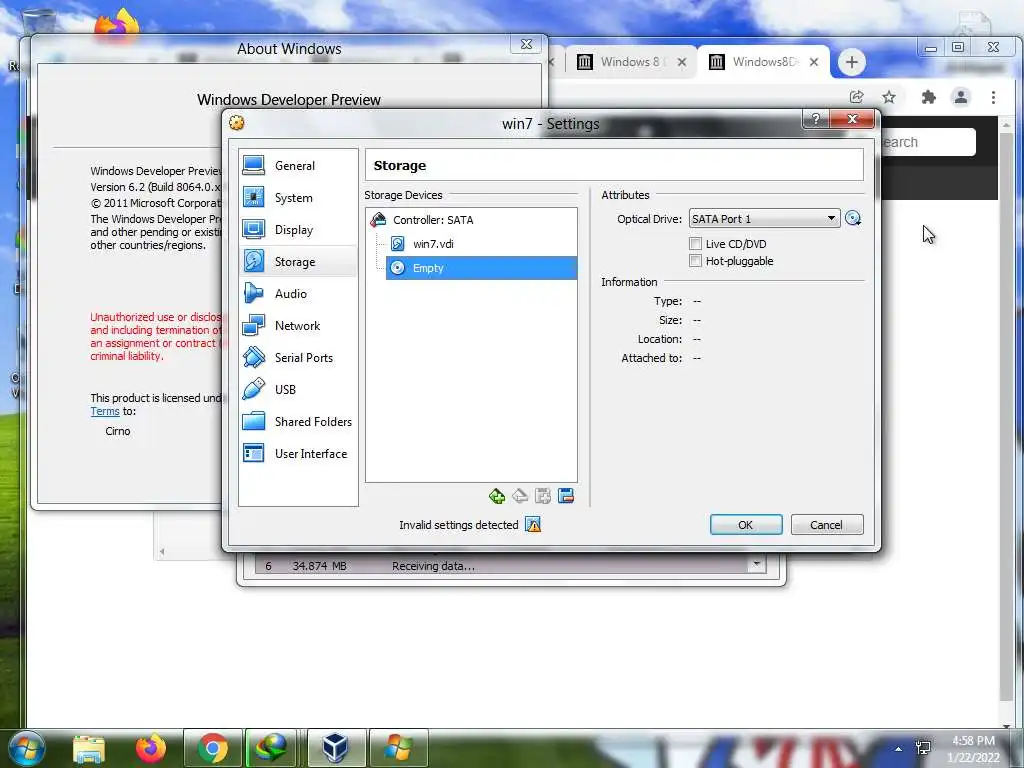Open a new Chrome tab

coord(851,62)
